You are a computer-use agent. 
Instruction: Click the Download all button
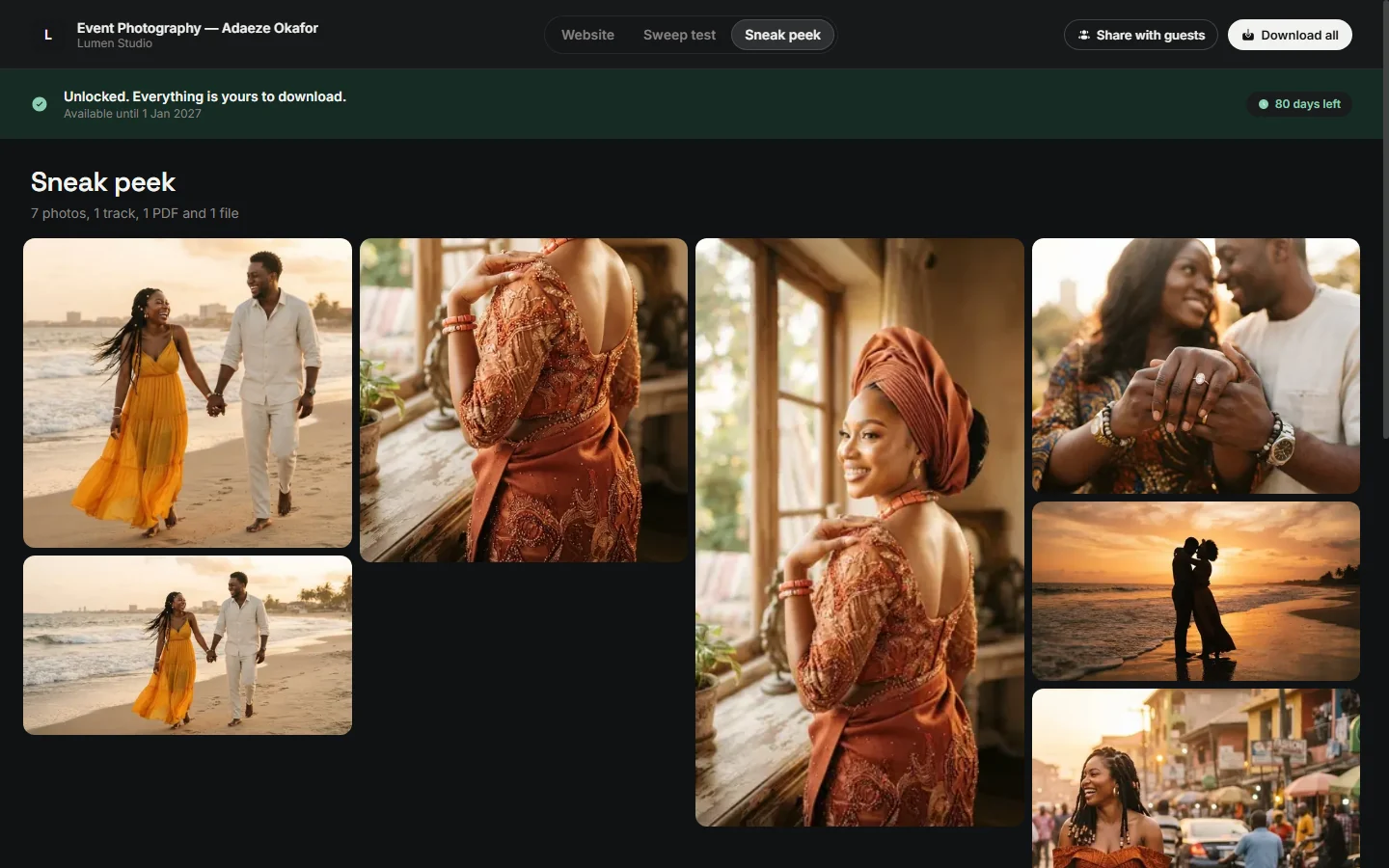coord(1290,35)
